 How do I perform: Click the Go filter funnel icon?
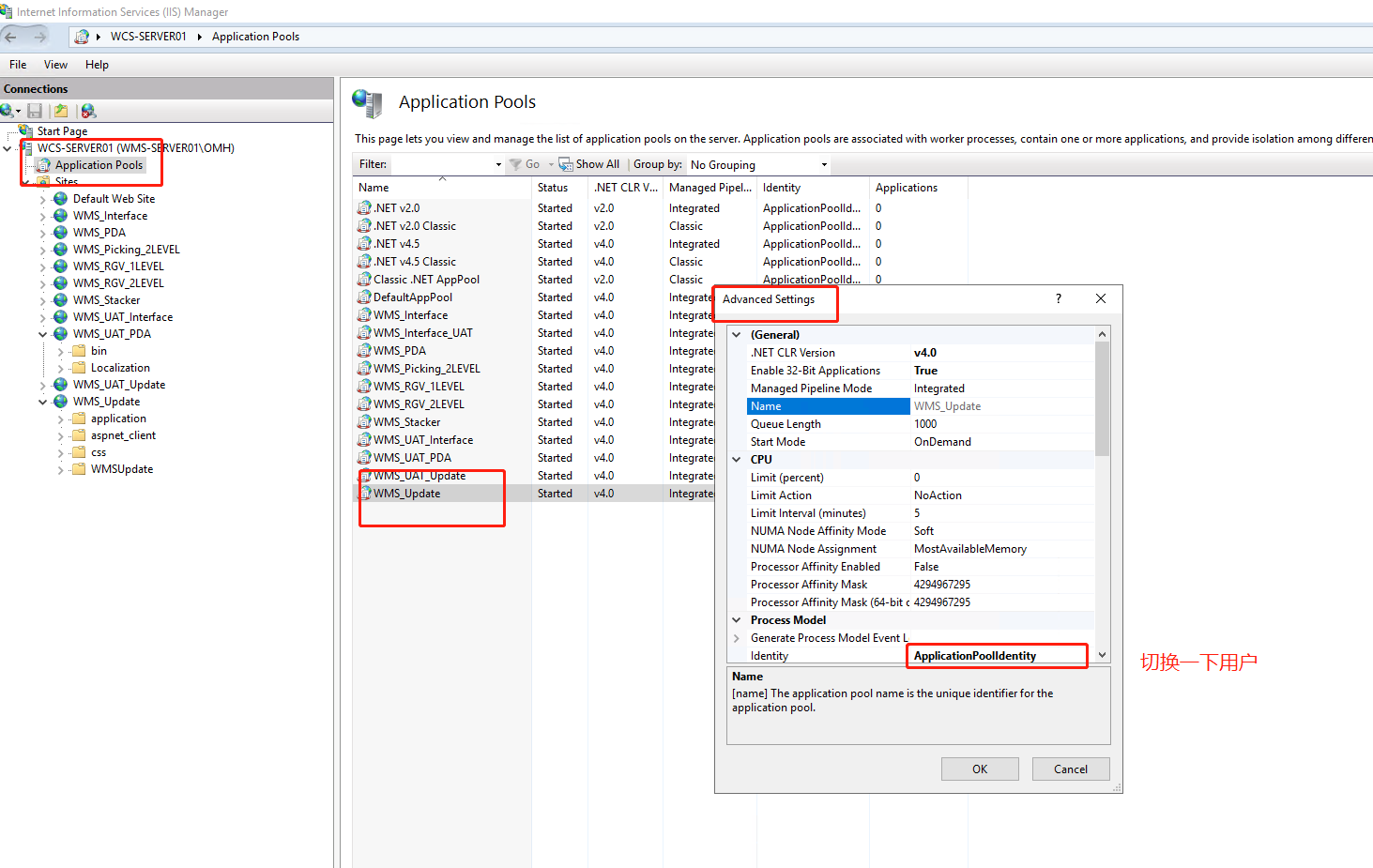tap(515, 164)
